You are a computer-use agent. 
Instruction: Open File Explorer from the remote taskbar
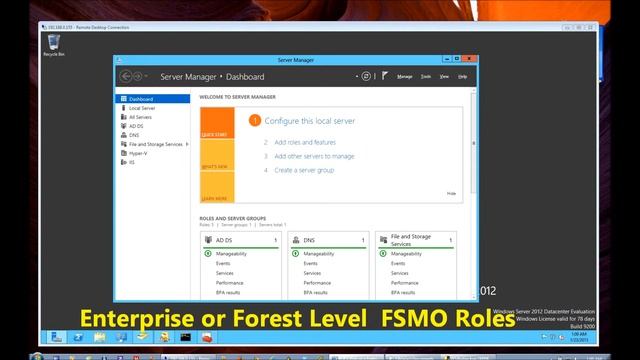click(100, 337)
